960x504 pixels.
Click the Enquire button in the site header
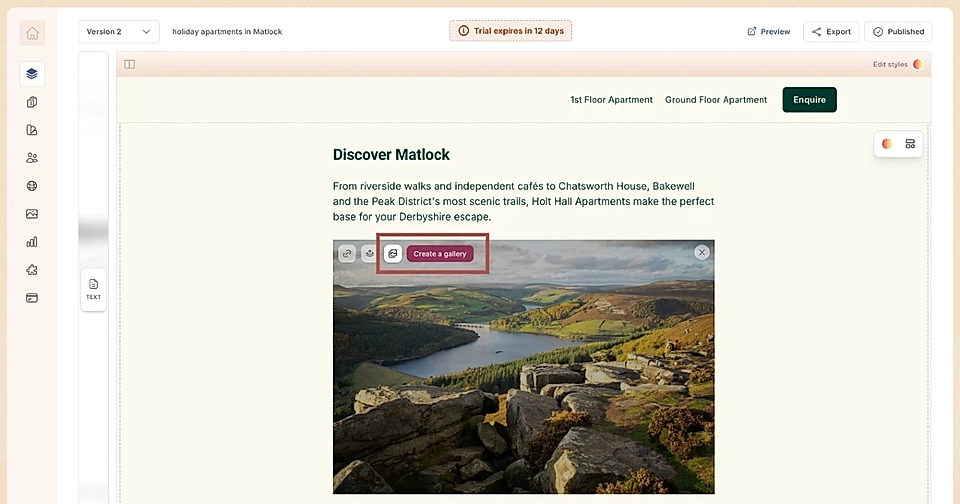pos(809,100)
